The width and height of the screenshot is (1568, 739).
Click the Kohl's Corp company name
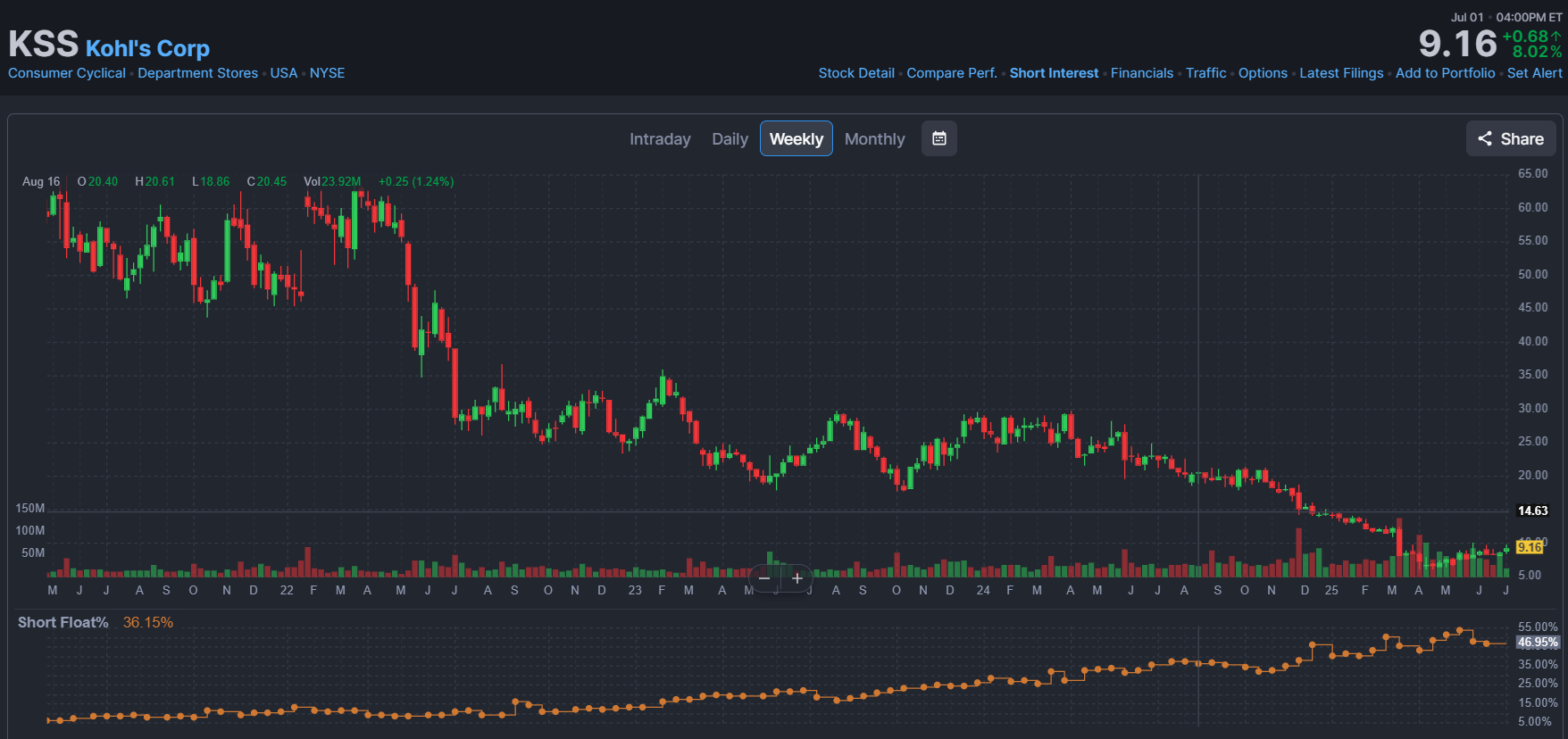click(147, 48)
